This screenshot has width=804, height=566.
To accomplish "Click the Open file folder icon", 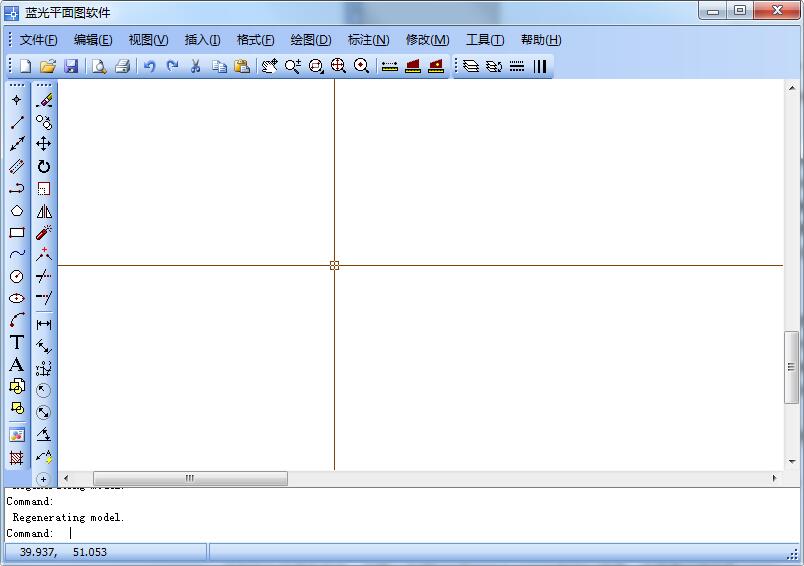I will (48, 66).
